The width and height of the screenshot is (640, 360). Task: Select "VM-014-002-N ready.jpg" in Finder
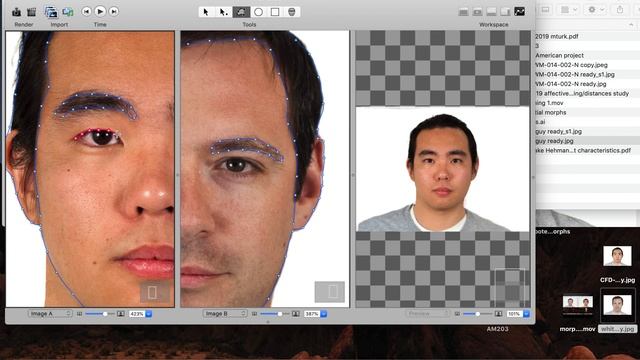pos(571,84)
